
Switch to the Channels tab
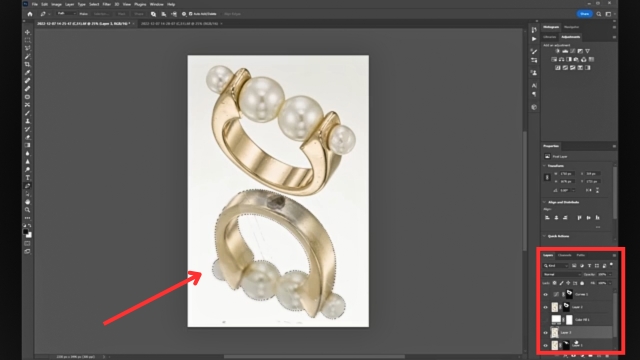pyautogui.click(x=564, y=256)
